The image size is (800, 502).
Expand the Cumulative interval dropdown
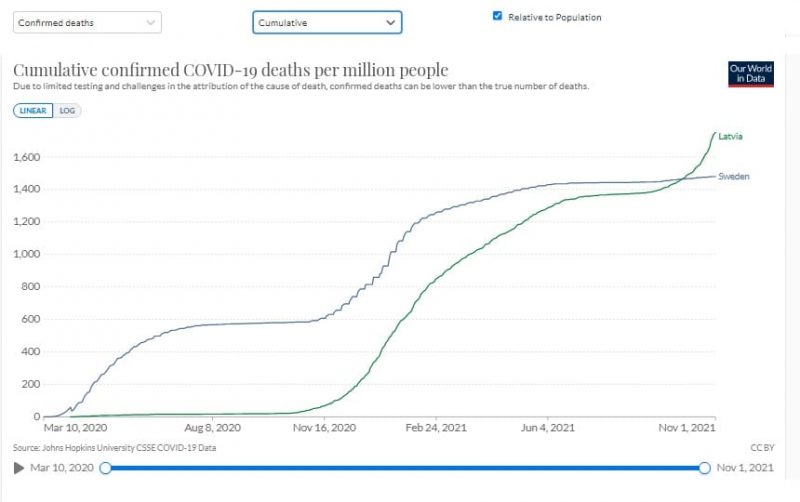326,22
